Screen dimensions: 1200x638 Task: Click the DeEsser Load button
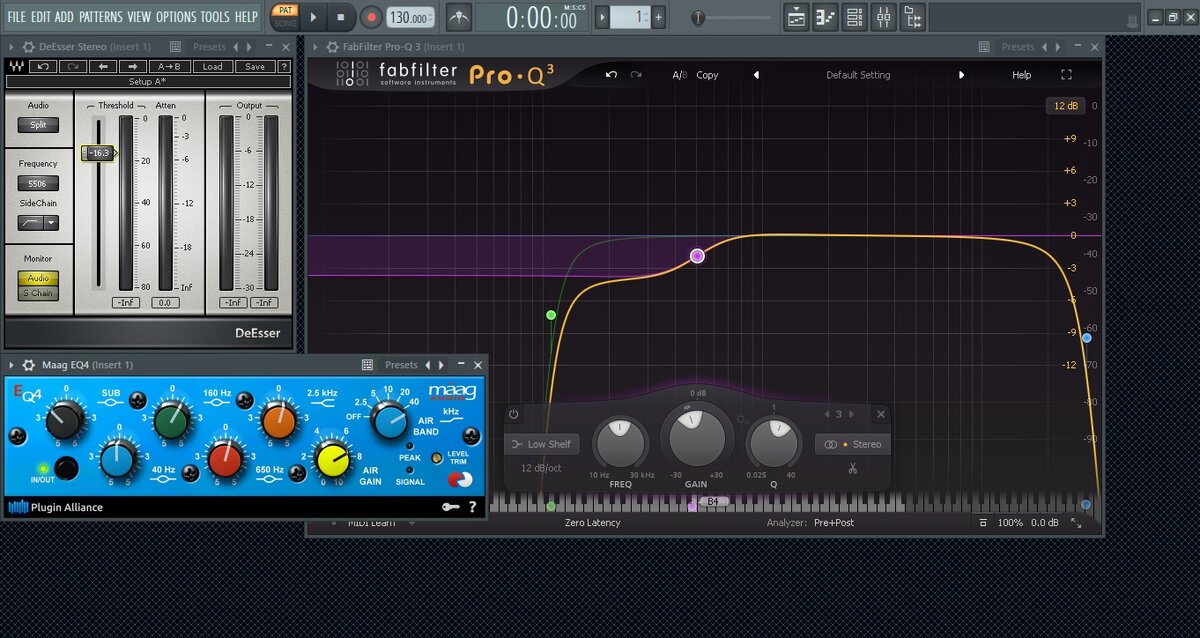point(213,66)
